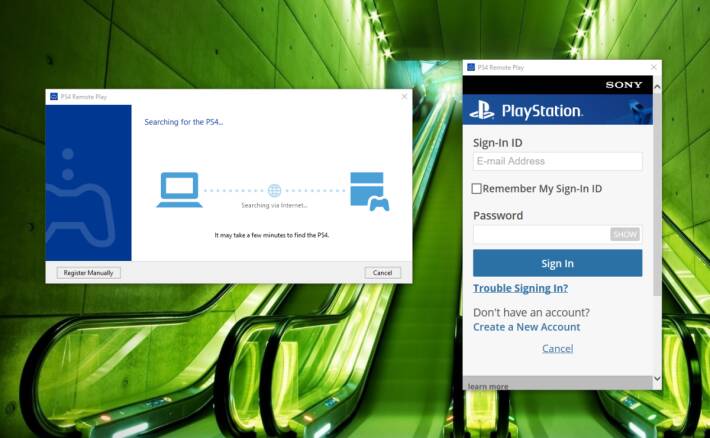710x438 pixels.
Task: Click the Searching for the PS4... heading text
Action: [x=183, y=122]
